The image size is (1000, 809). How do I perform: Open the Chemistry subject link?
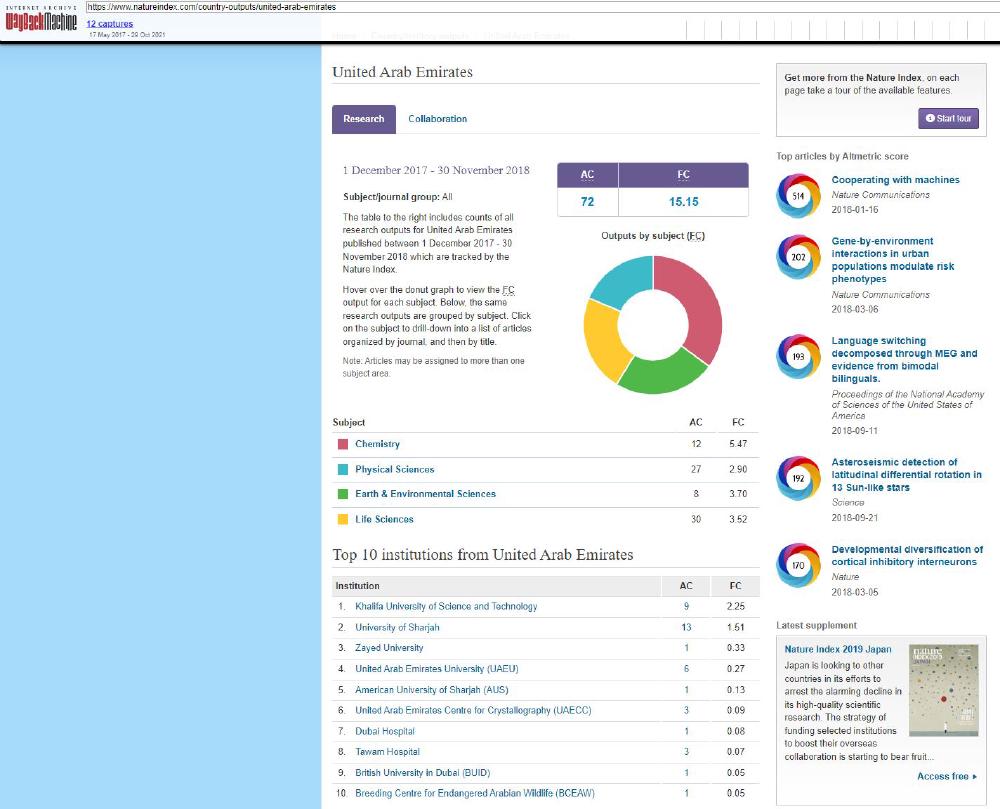(x=378, y=444)
